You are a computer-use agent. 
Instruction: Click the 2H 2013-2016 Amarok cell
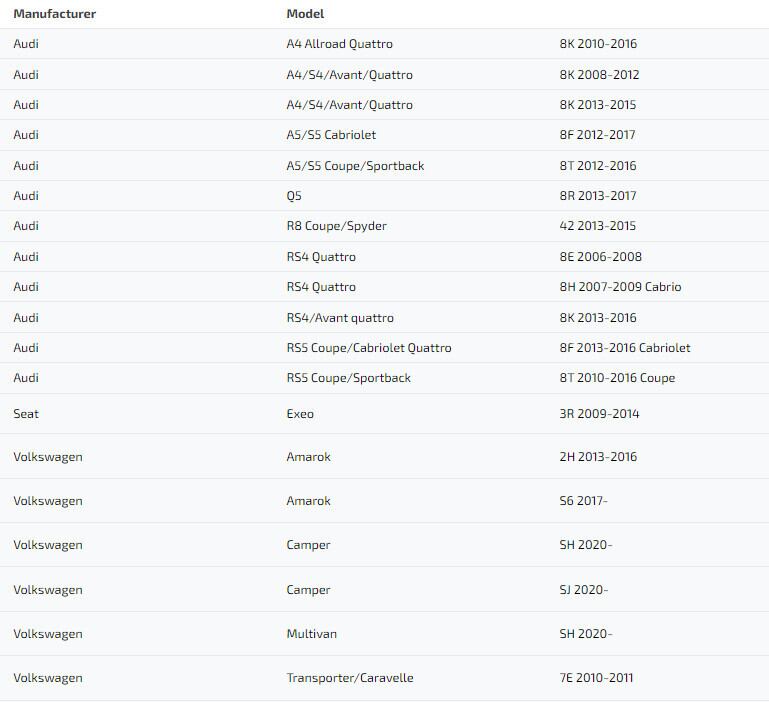click(598, 457)
